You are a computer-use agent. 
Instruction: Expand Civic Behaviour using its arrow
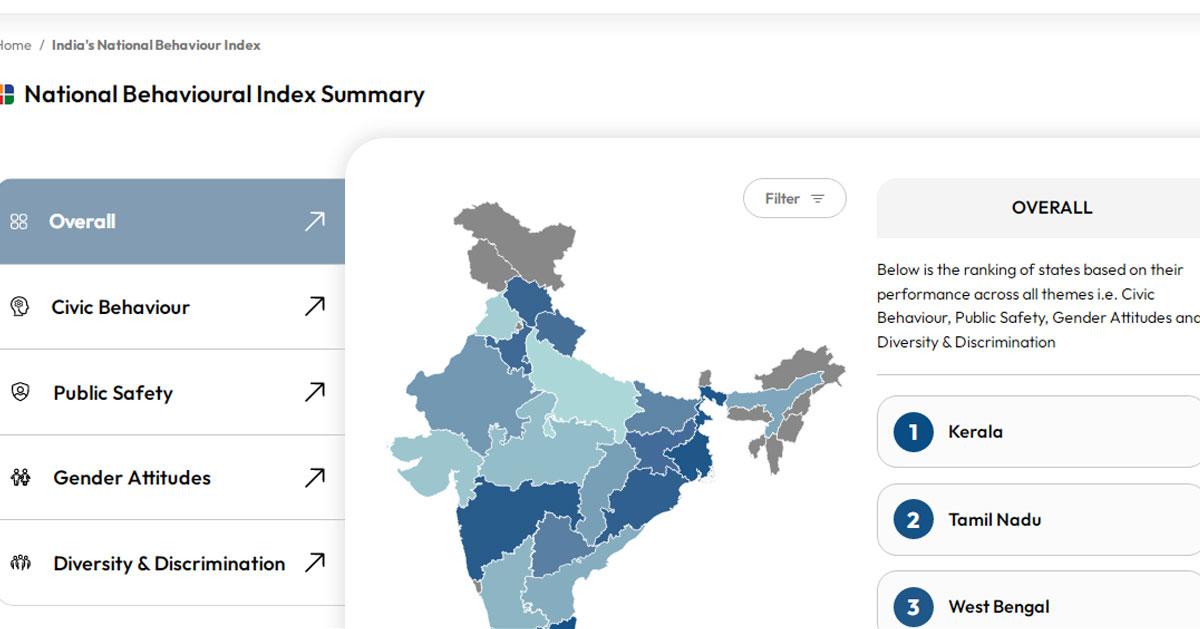click(x=313, y=306)
